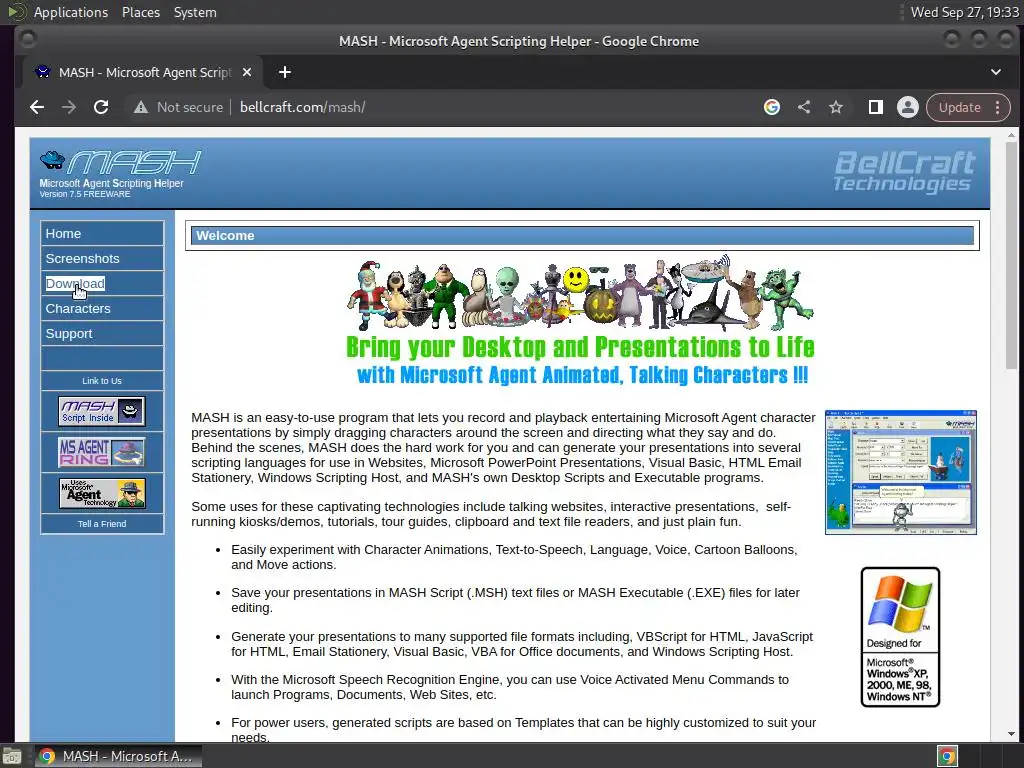Click the Not secure warning icon
Viewport: 1024px width, 768px height.
click(x=140, y=107)
